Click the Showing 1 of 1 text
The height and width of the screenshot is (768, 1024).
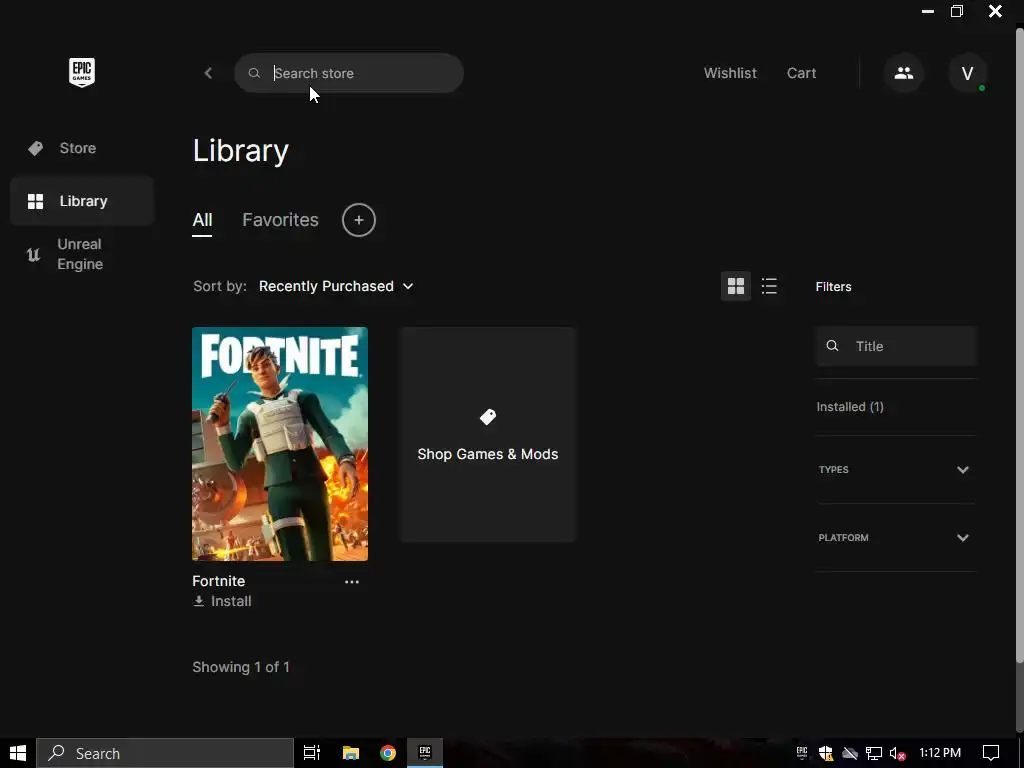pyautogui.click(x=241, y=667)
